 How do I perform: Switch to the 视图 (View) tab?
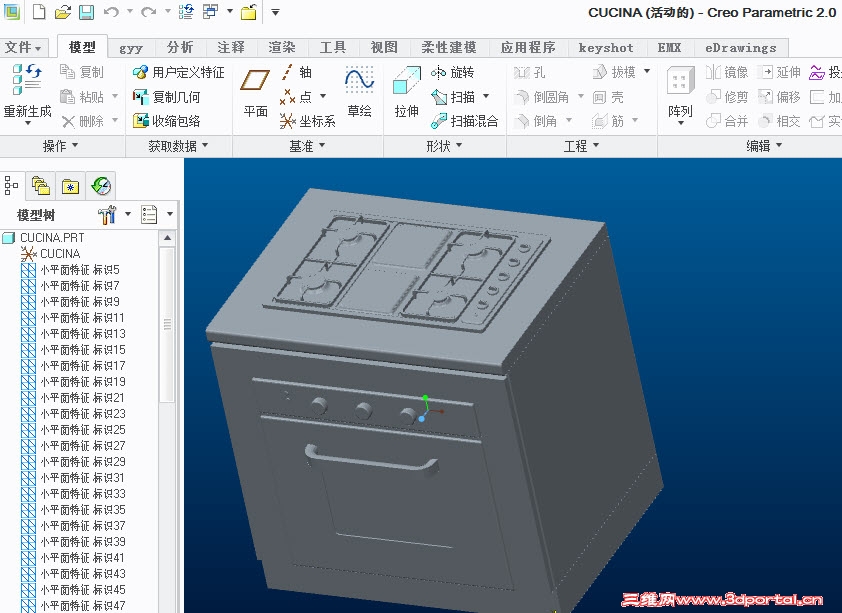(x=384, y=47)
